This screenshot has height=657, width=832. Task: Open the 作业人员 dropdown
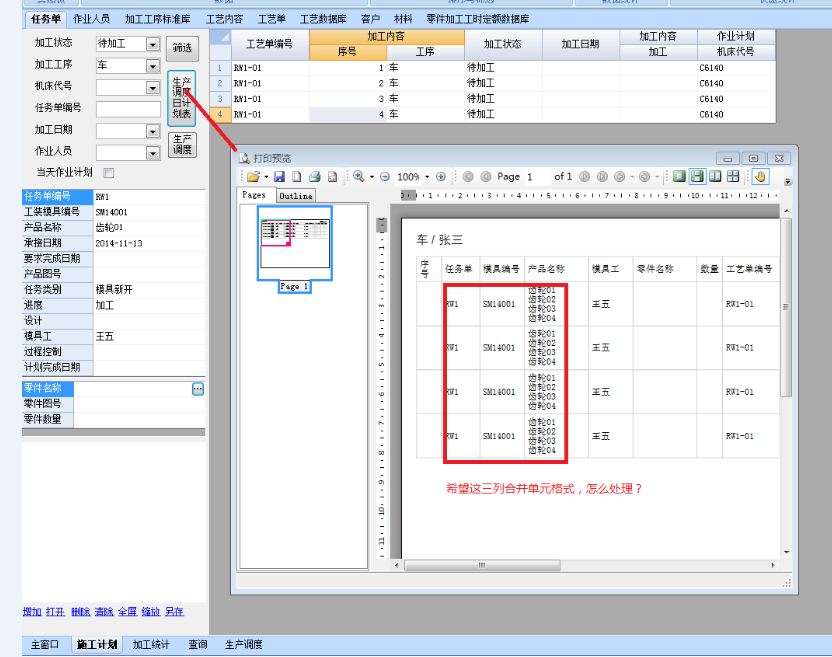tap(153, 153)
